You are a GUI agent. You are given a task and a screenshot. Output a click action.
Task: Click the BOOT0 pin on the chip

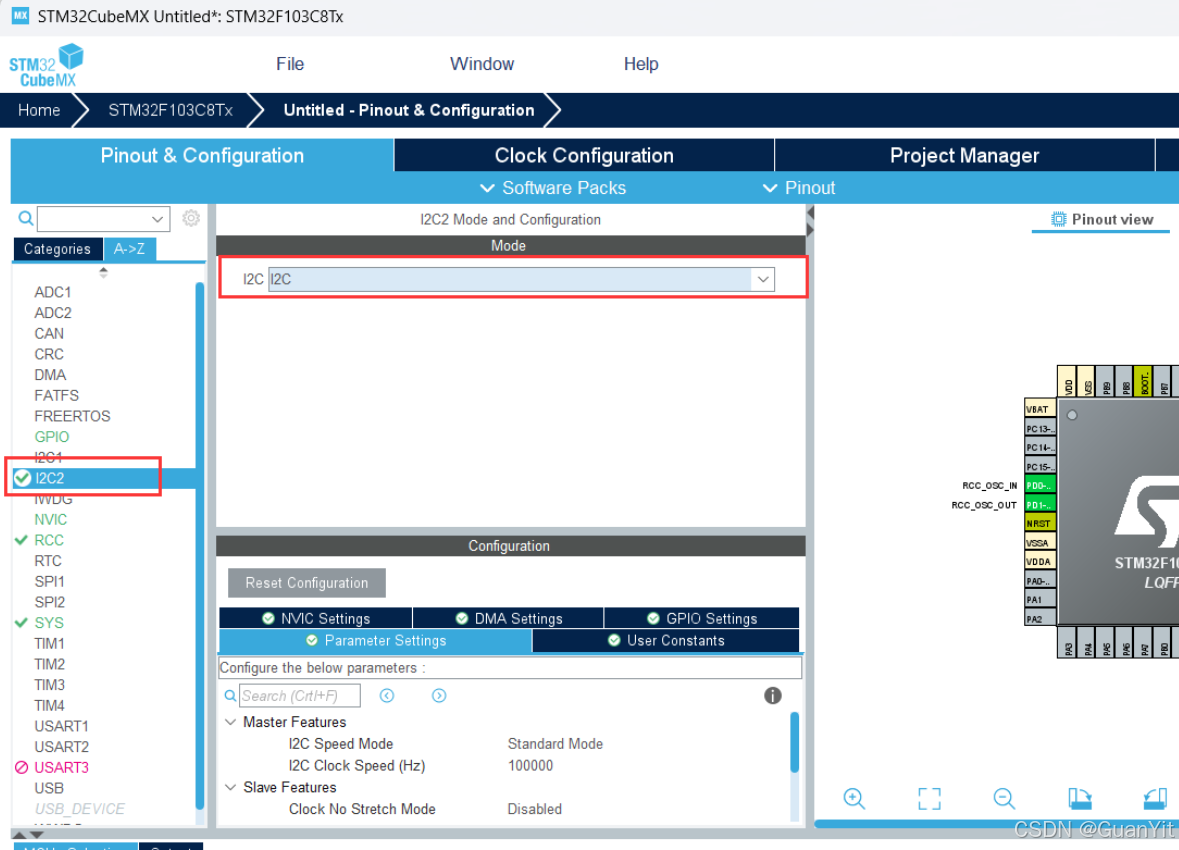1143,381
